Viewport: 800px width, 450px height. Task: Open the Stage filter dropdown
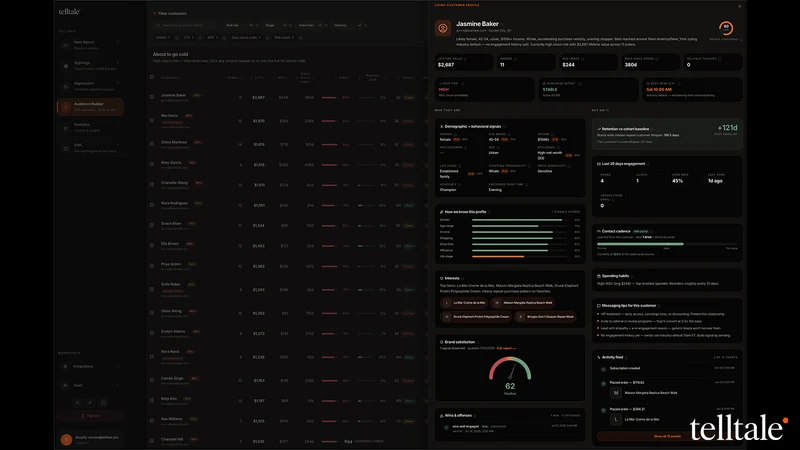coord(275,25)
